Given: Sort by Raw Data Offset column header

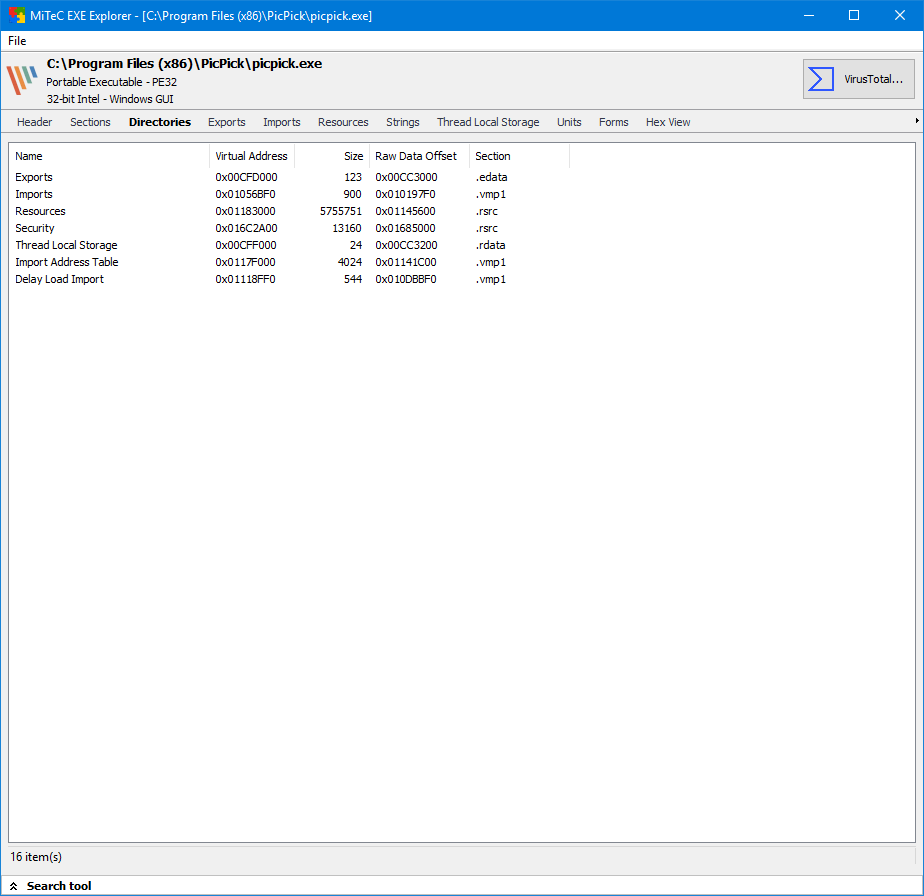Looking at the screenshot, I should tap(419, 156).
